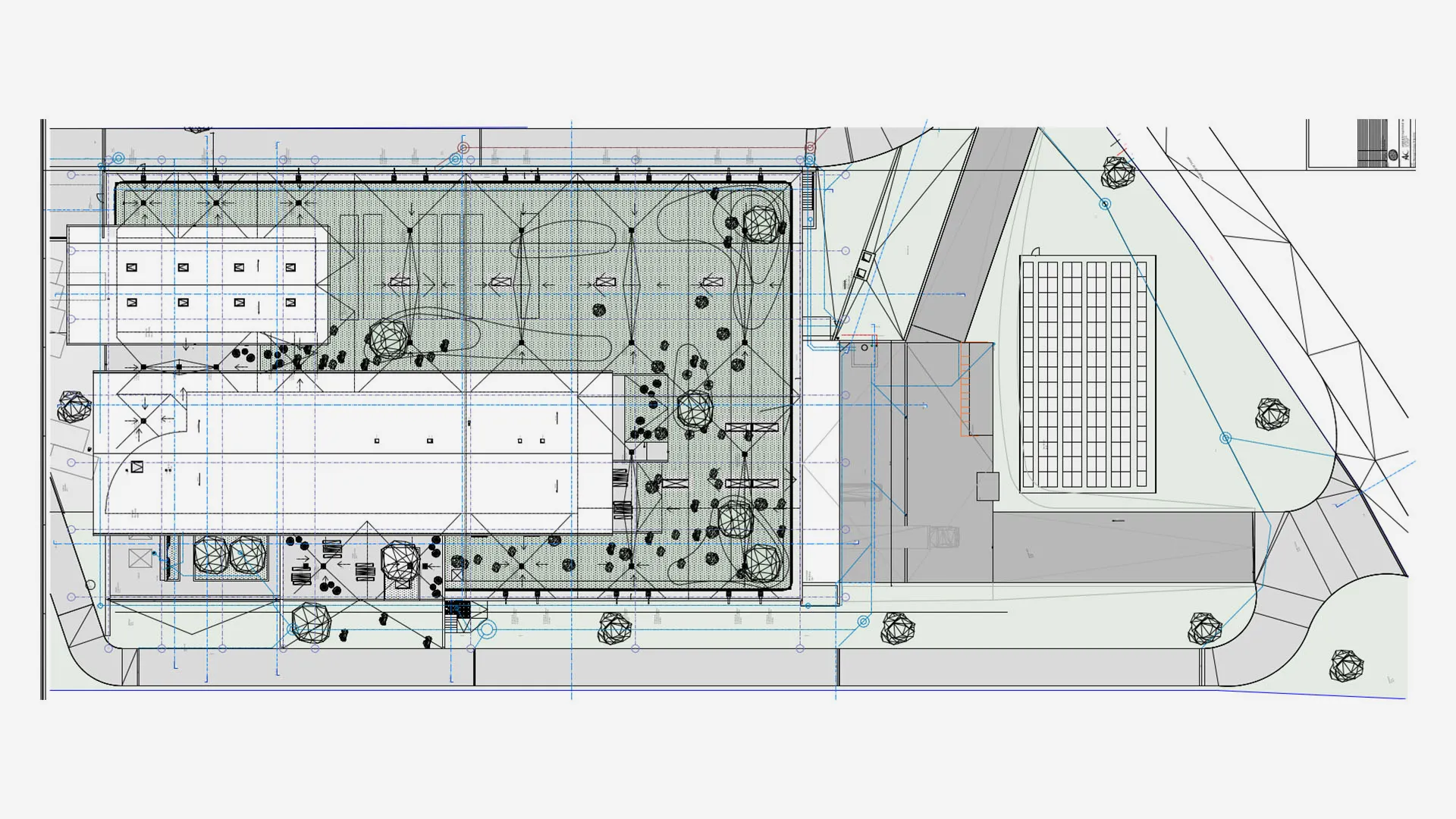Image resolution: width=1456 pixels, height=819 pixels.
Task: Select the blue double-circle manhole at bottom center
Action: click(487, 629)
